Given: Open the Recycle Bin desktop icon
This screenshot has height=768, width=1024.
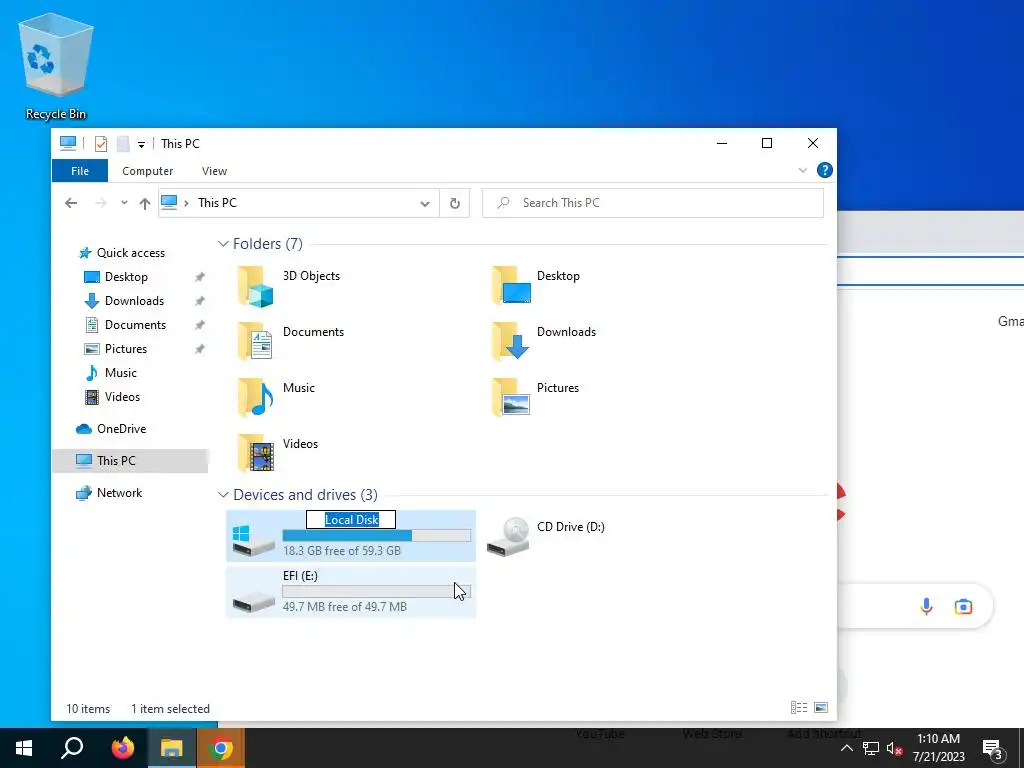Looking at the screenshot, I should pyautogui.click(x=56, y=67).
